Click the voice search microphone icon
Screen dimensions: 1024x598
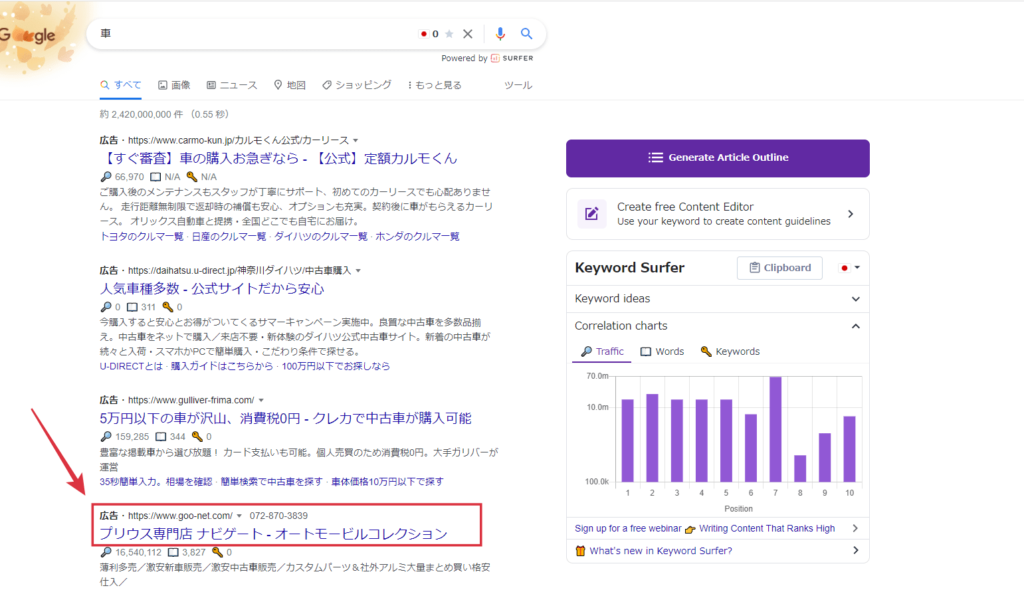pos(500,33)
